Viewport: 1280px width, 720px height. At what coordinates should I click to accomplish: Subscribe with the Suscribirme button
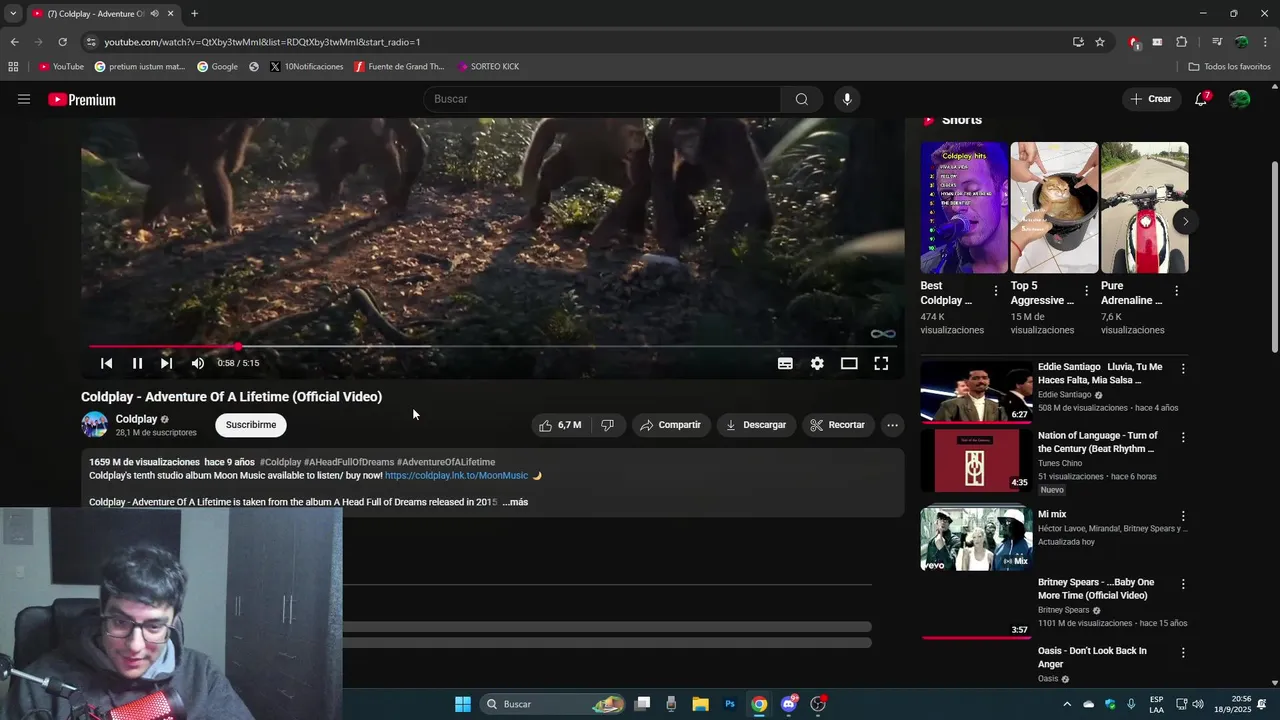251,425
